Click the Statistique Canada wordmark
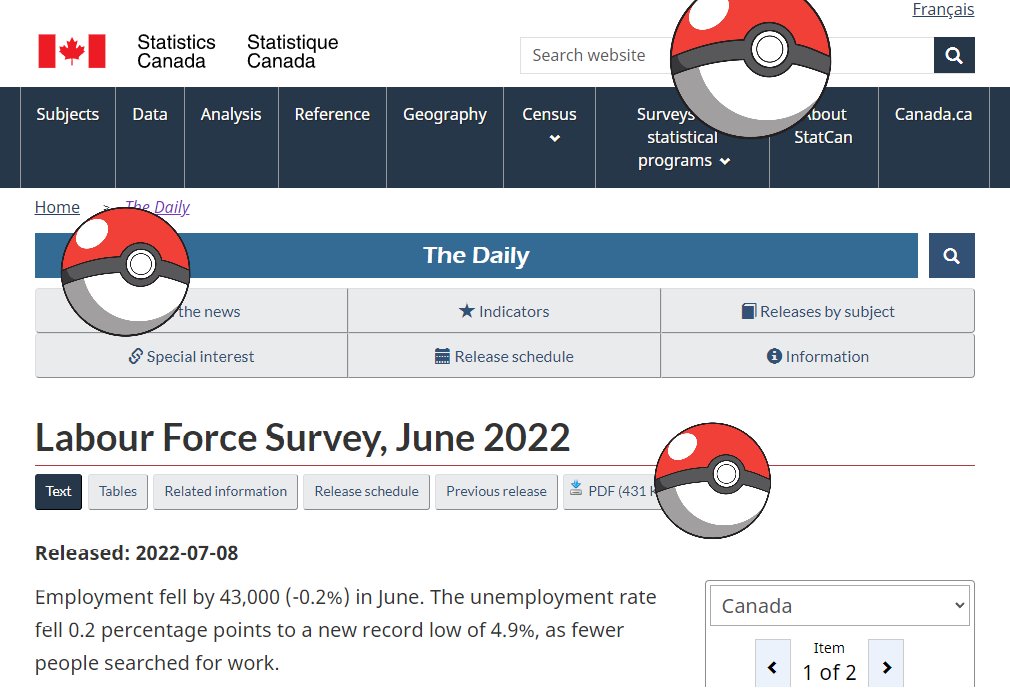The image size is (1010, 691). [292, 52]
